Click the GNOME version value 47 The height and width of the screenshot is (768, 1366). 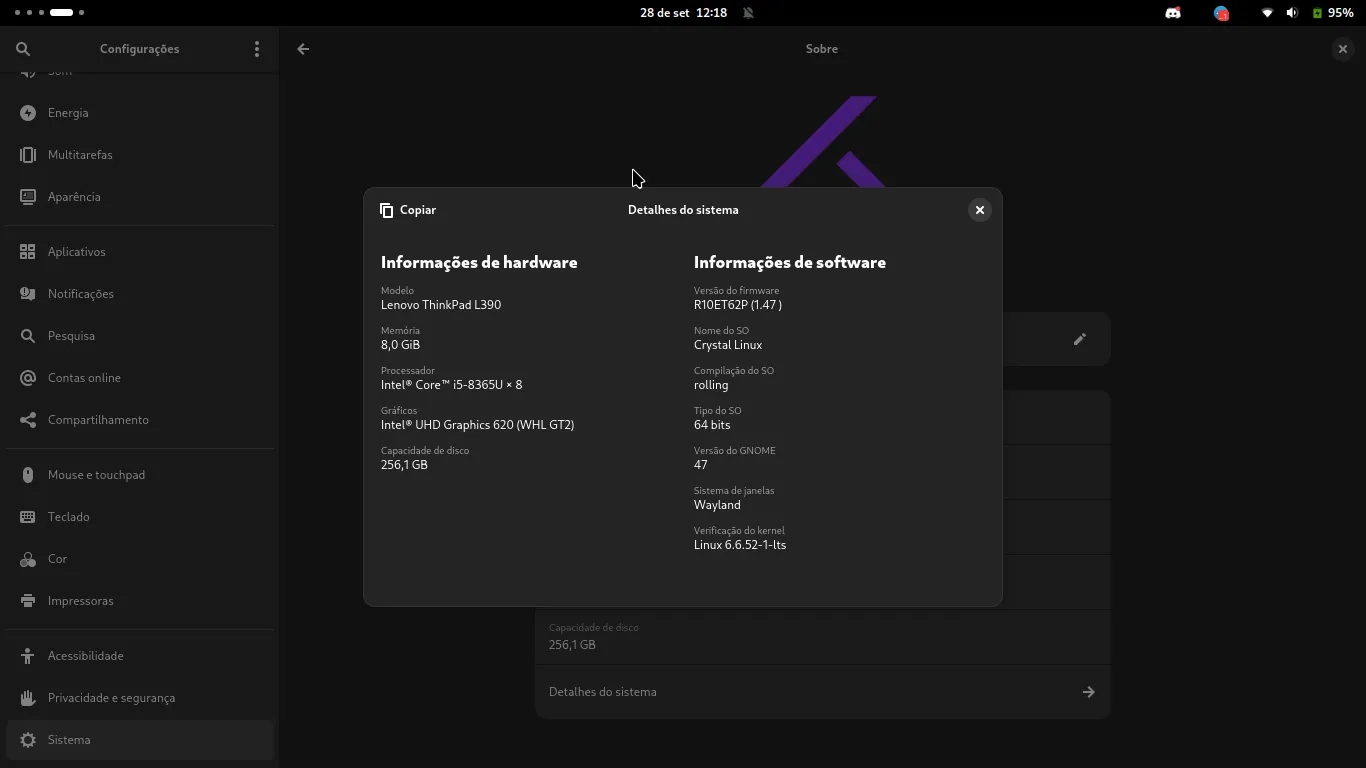(701, 465)
